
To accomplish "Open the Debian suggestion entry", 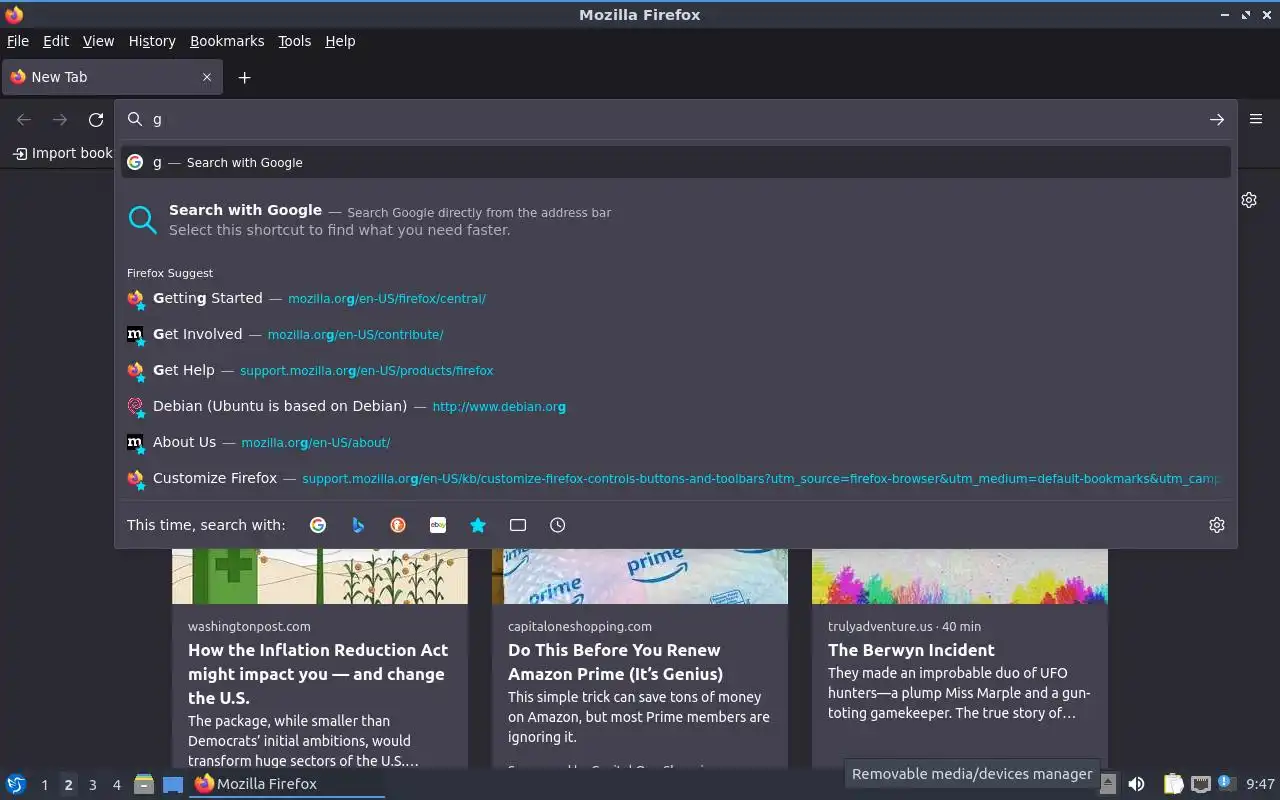I will tap(676, 406).
